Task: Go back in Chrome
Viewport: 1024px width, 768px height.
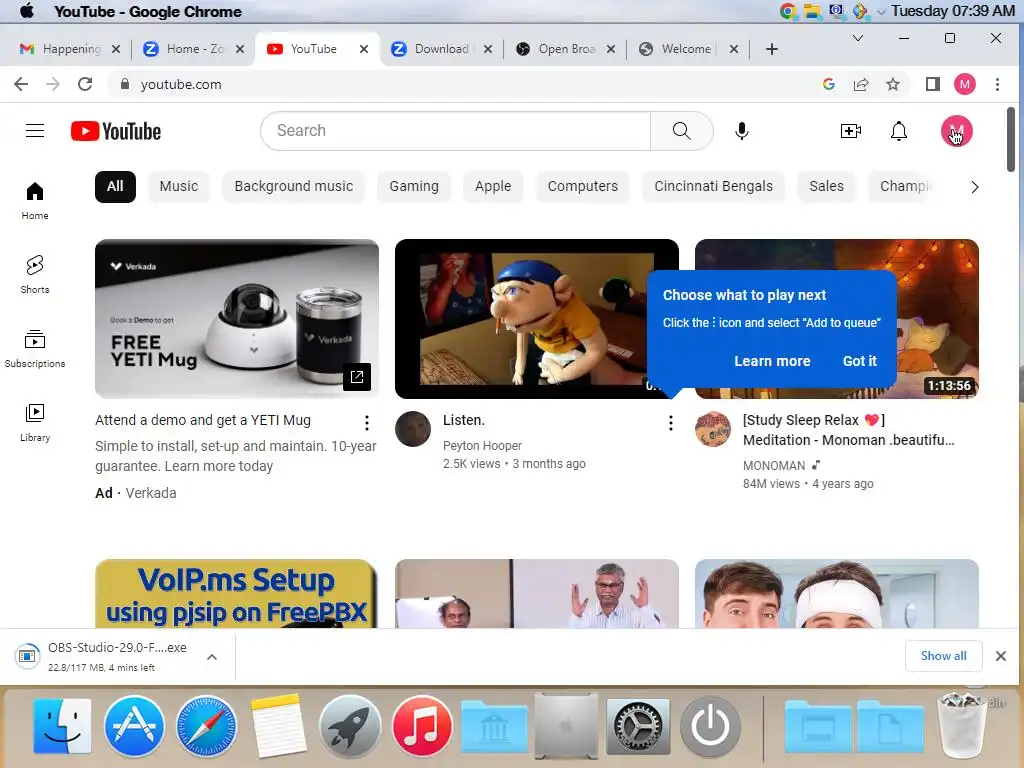Action: 21,84
